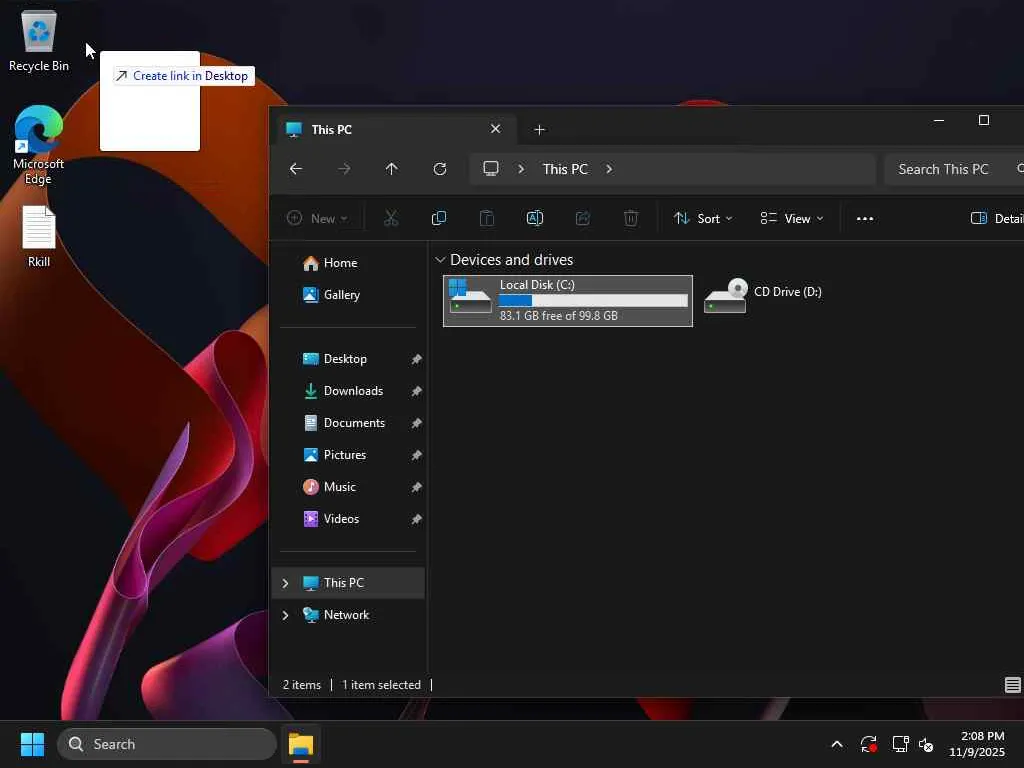Expand This PC tree node chevron

[x=285, y=583]
